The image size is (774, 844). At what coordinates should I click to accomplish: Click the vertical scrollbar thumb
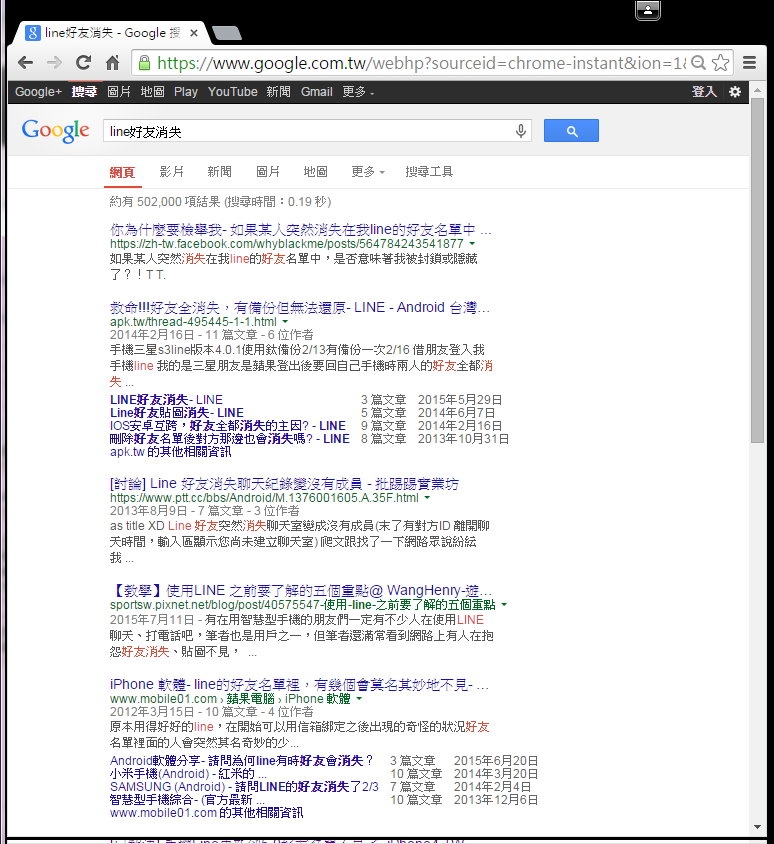[757, 270]
